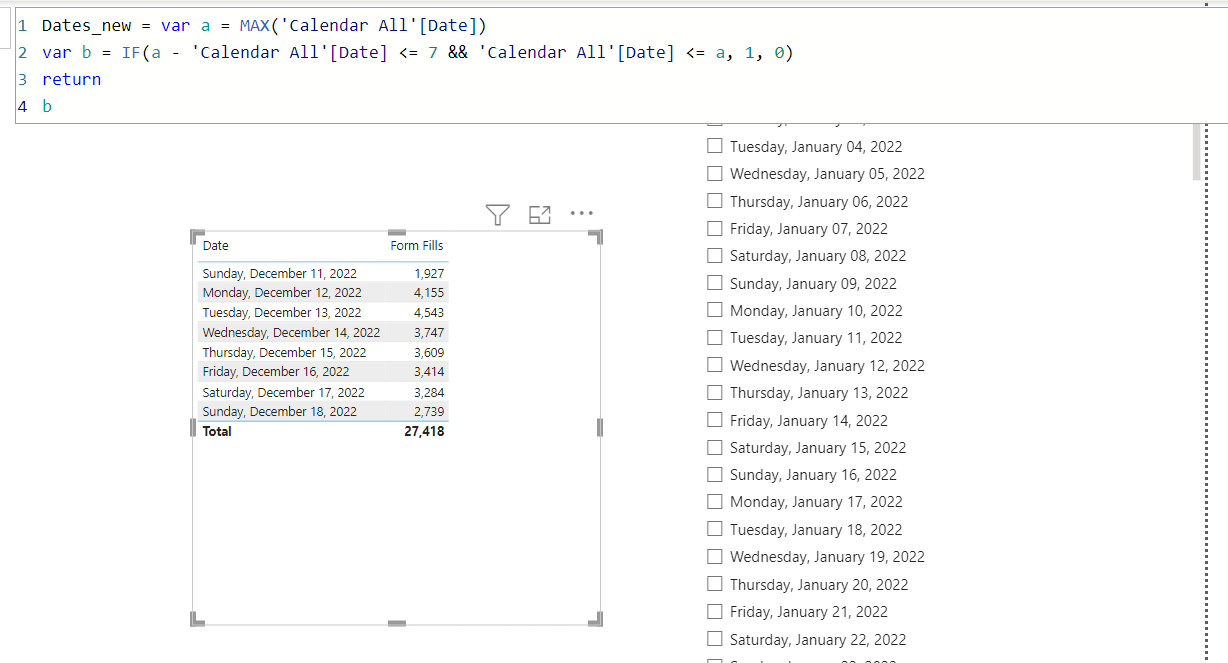
Task: Select the Sunday, December 11, 2022 row
Action: click(x=323, y=273)
